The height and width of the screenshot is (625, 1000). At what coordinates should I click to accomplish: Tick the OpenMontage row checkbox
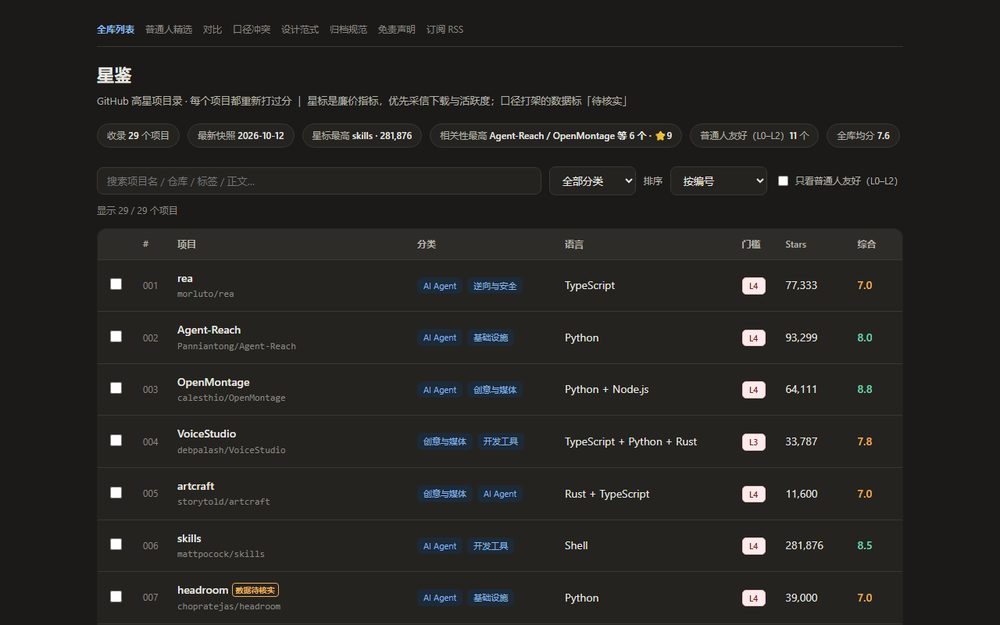coord(115,388)
